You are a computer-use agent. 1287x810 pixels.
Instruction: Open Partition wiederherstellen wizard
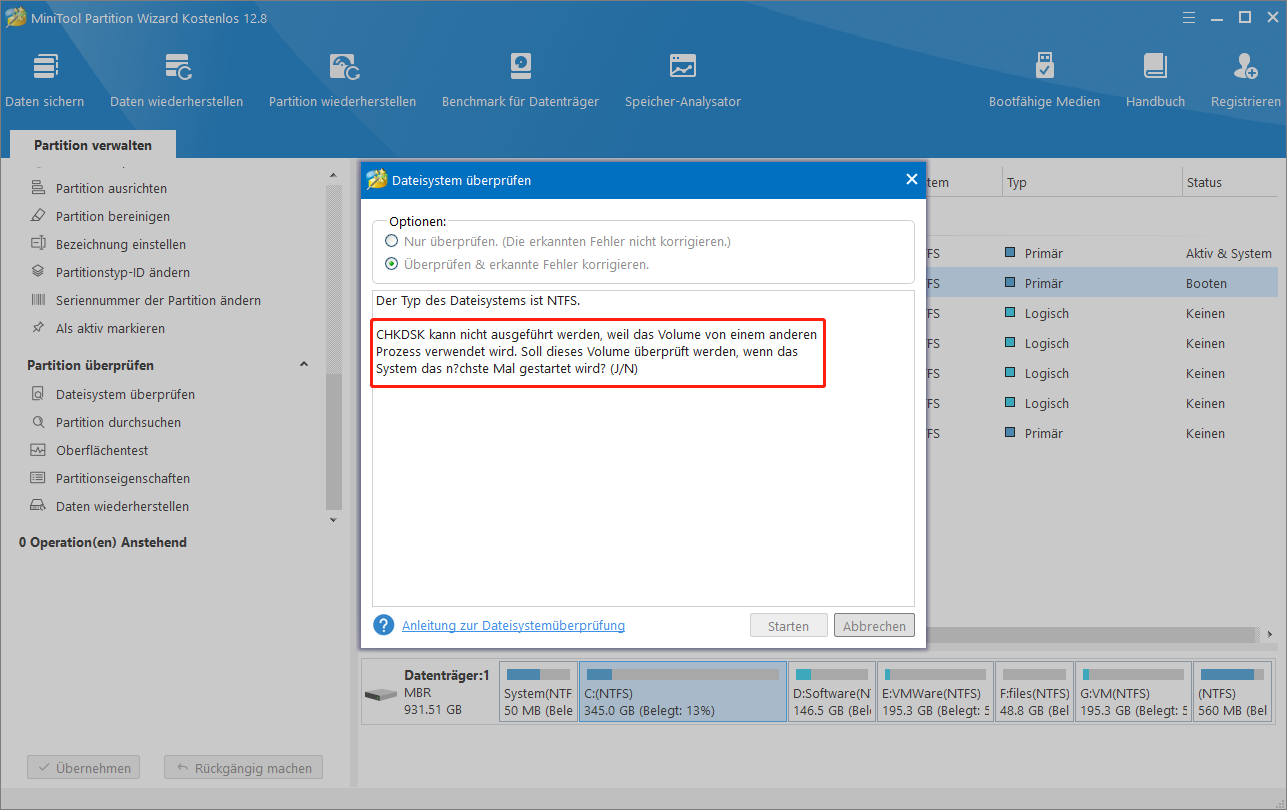(x=342, y=80)
